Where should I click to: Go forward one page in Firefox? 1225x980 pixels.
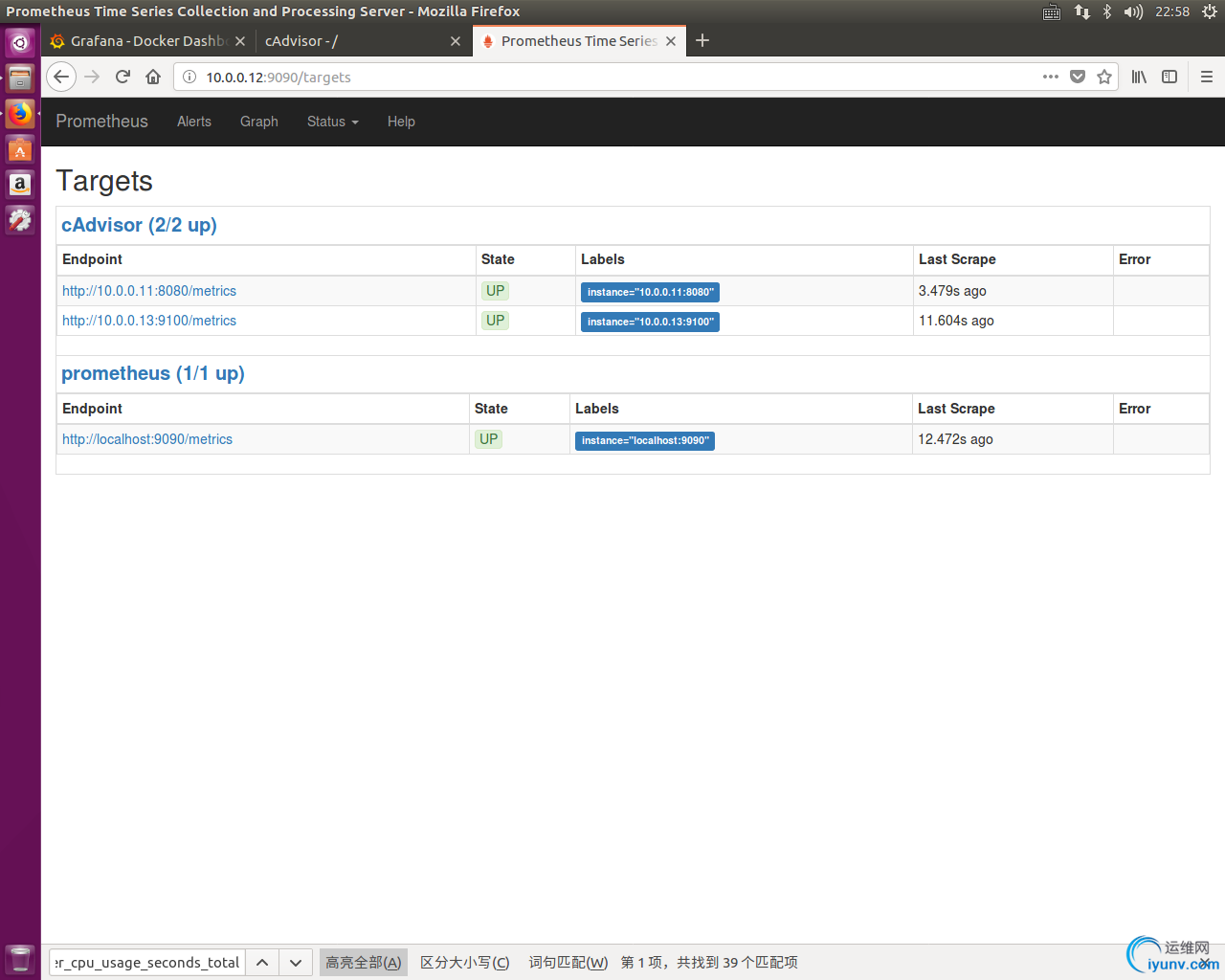pos(92,77)
